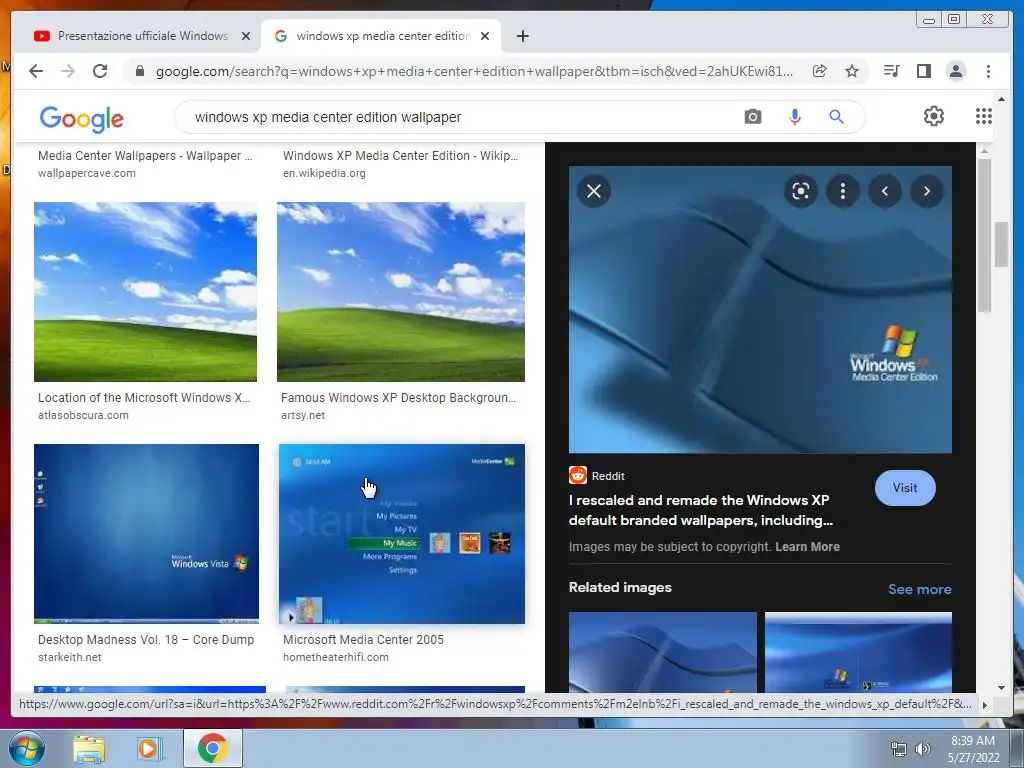Search by image using camera icon

pos(752,117)
